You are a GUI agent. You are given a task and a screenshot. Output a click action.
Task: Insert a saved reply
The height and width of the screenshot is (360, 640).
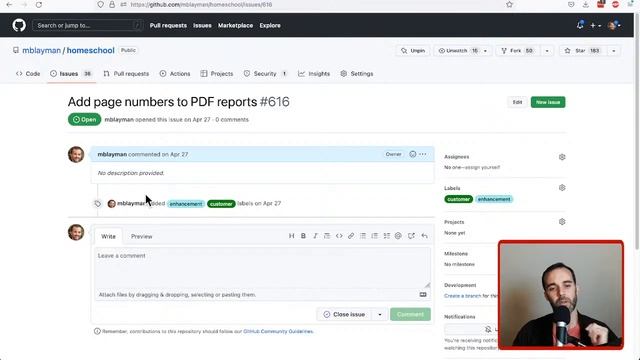(x=424, y=236)
